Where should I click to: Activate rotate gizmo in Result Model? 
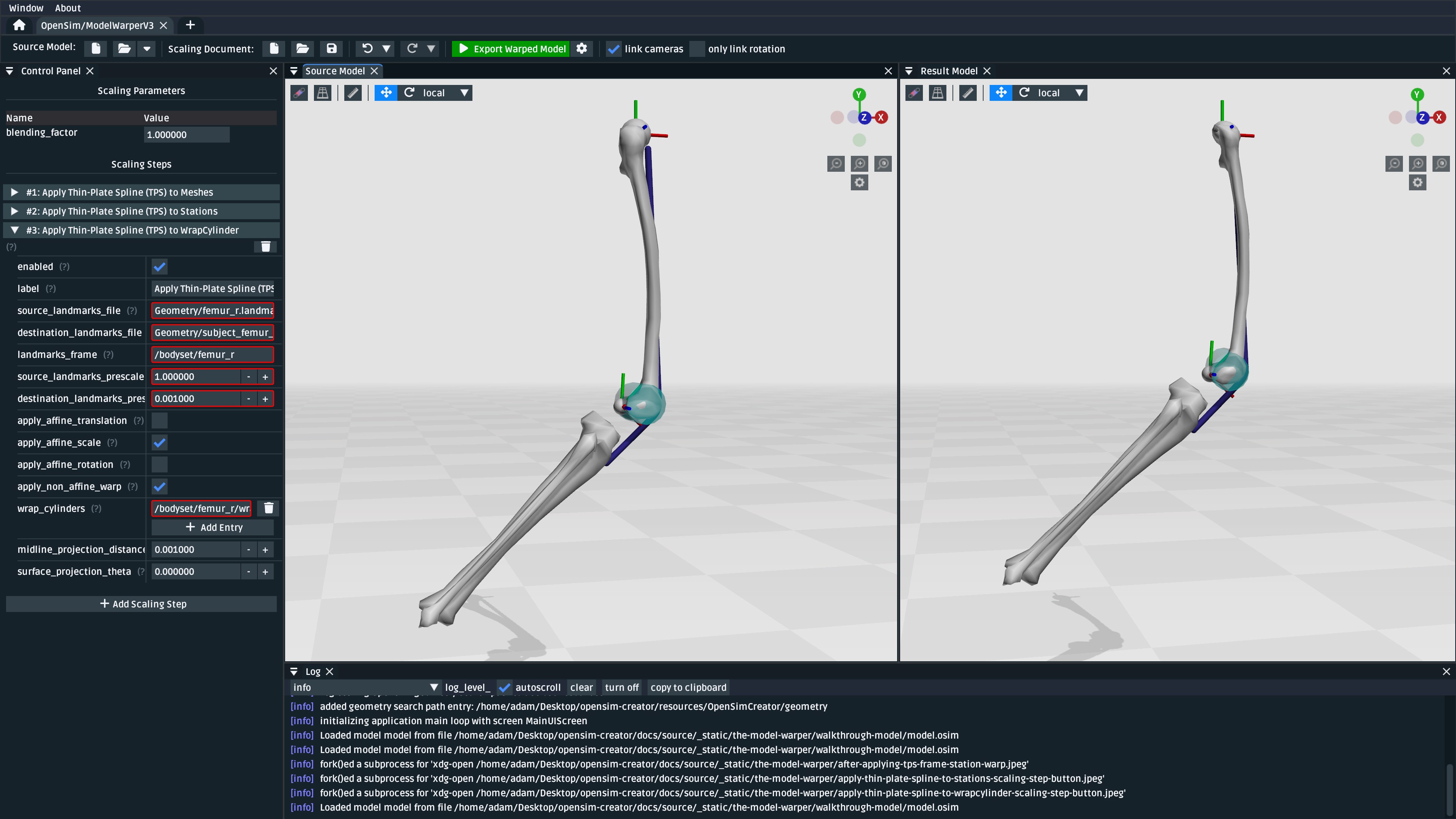[1024, 93]
